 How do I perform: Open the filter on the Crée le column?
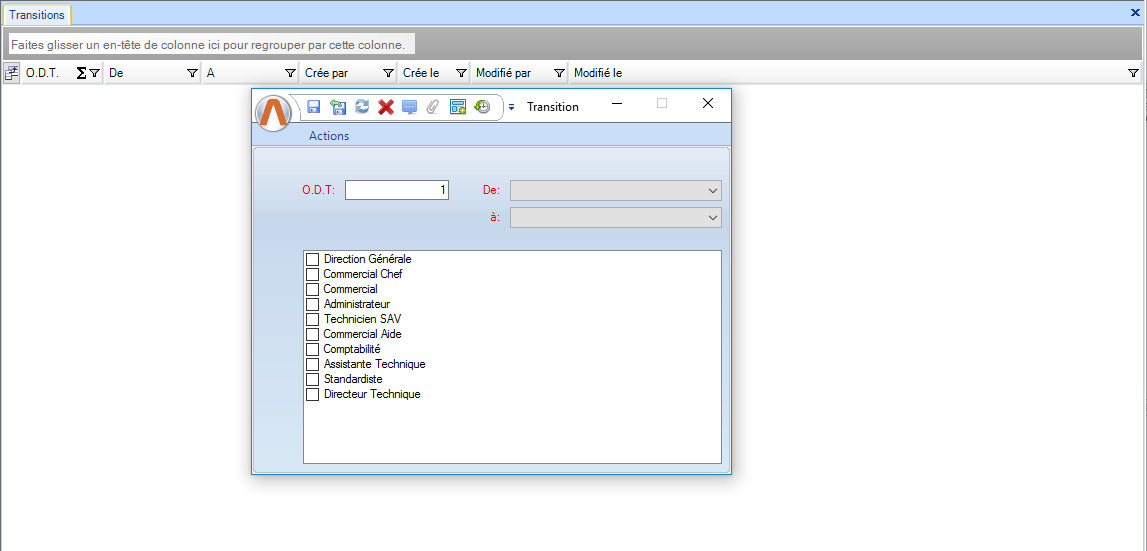461,73
